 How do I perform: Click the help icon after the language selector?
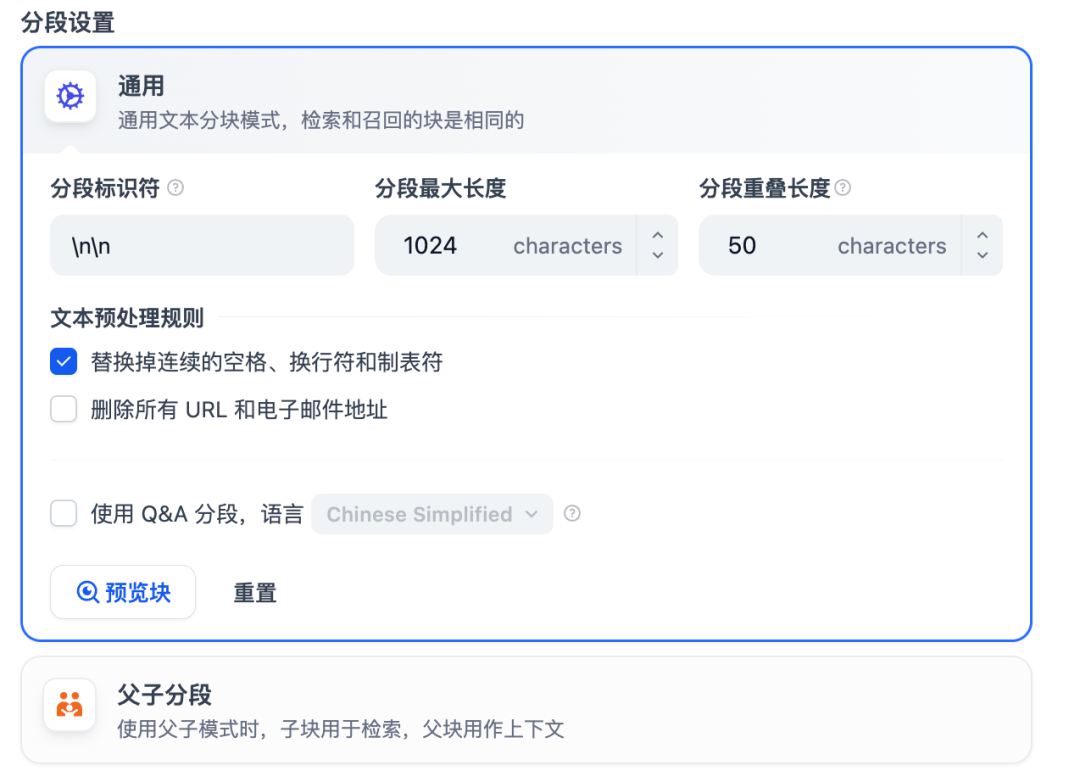coord(572,514)
